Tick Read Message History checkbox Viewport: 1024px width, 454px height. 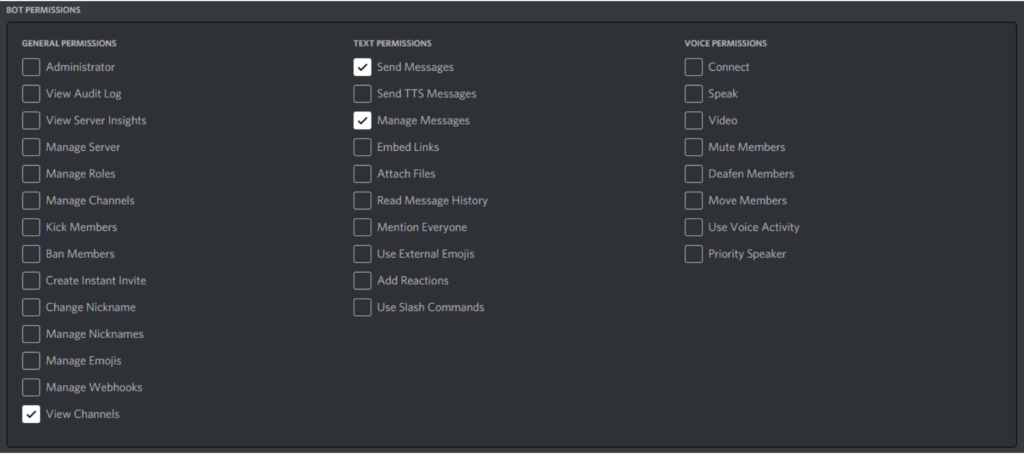[362, 201]
